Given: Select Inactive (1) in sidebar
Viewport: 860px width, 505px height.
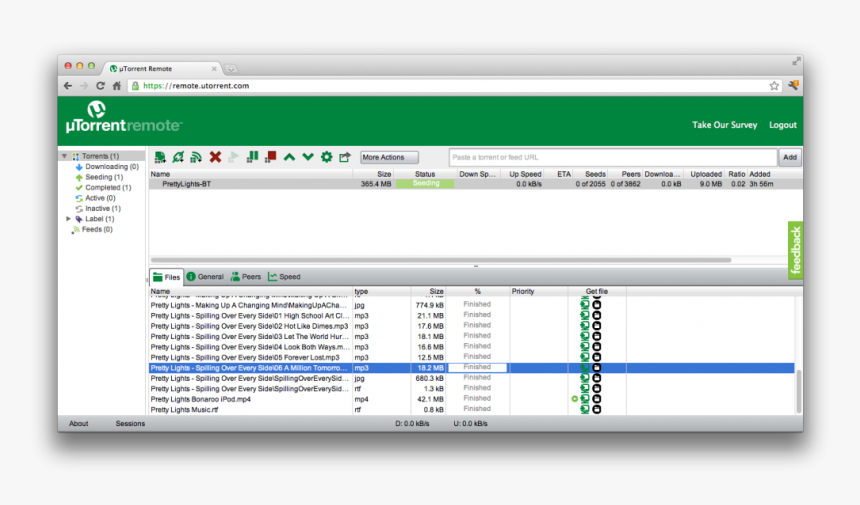Looking at the screenshot, I should tap(98, 208).
